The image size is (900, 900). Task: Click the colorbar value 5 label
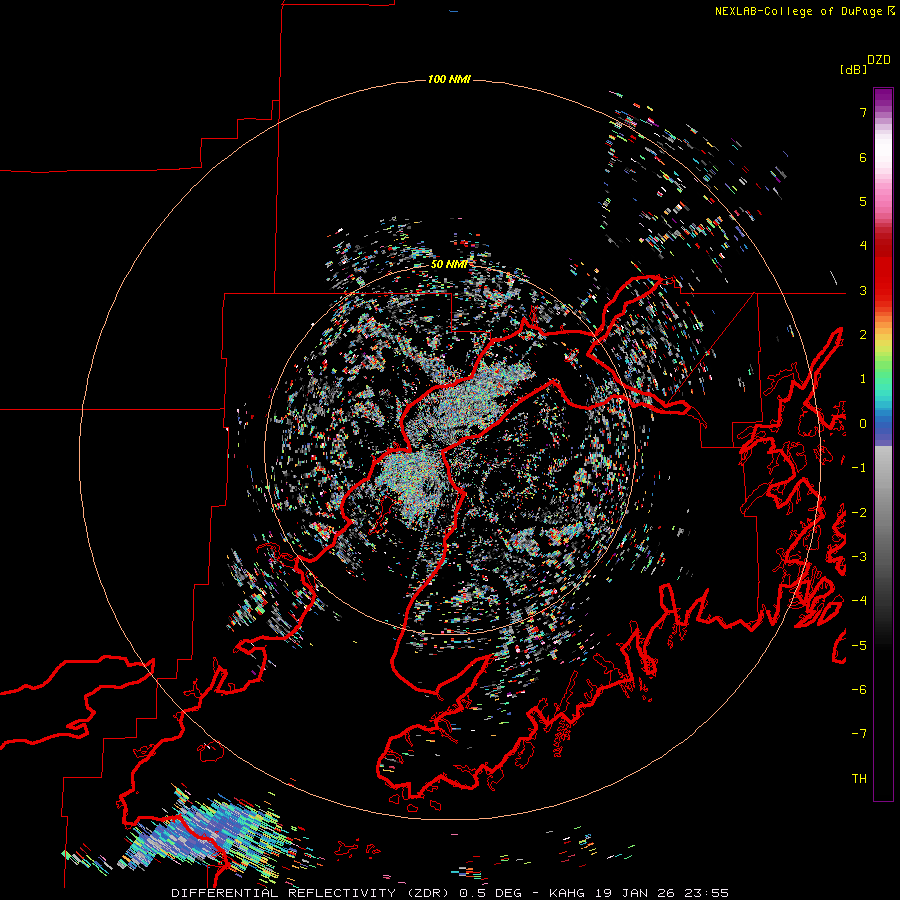[x=863, y=201]
